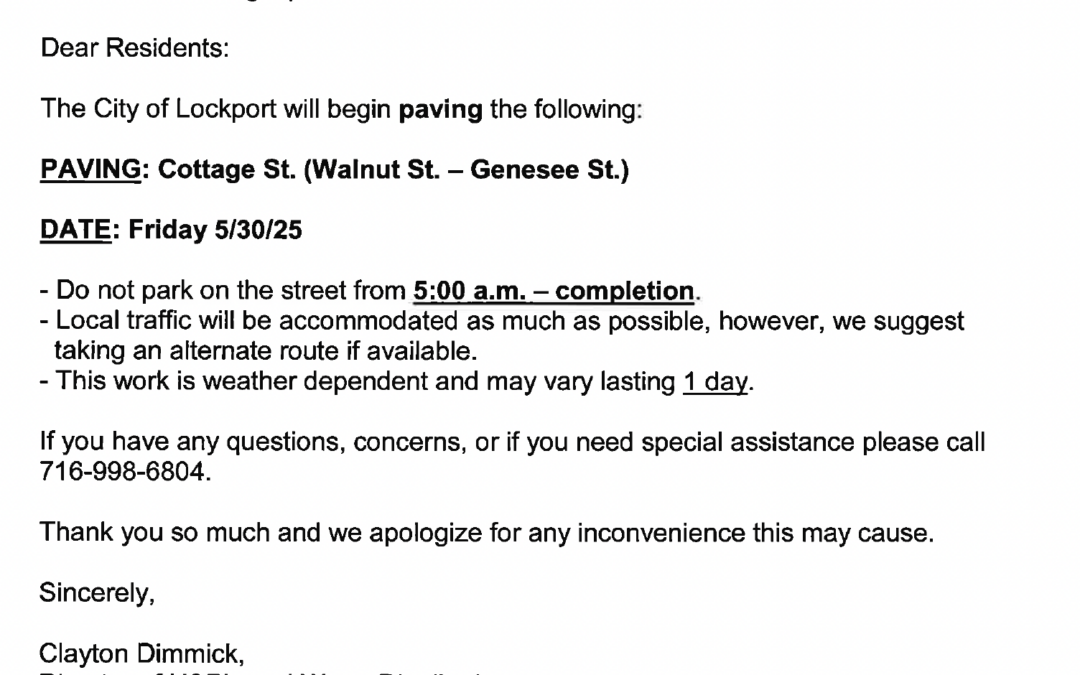Click "Genesee St.)" in the paving line
The height and width of the screenshot is (675, 1080).
coord(550,169)
